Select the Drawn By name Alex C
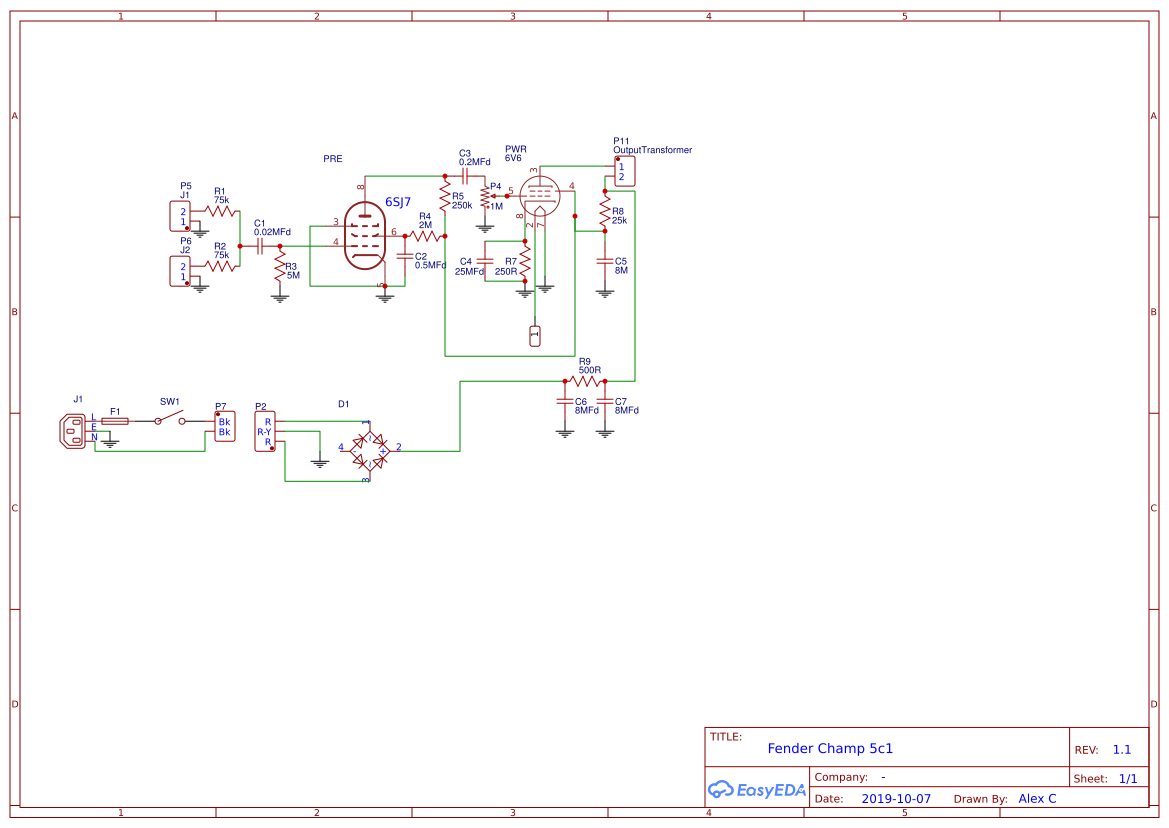The image size is (1169, 828). pos(1037,798)
